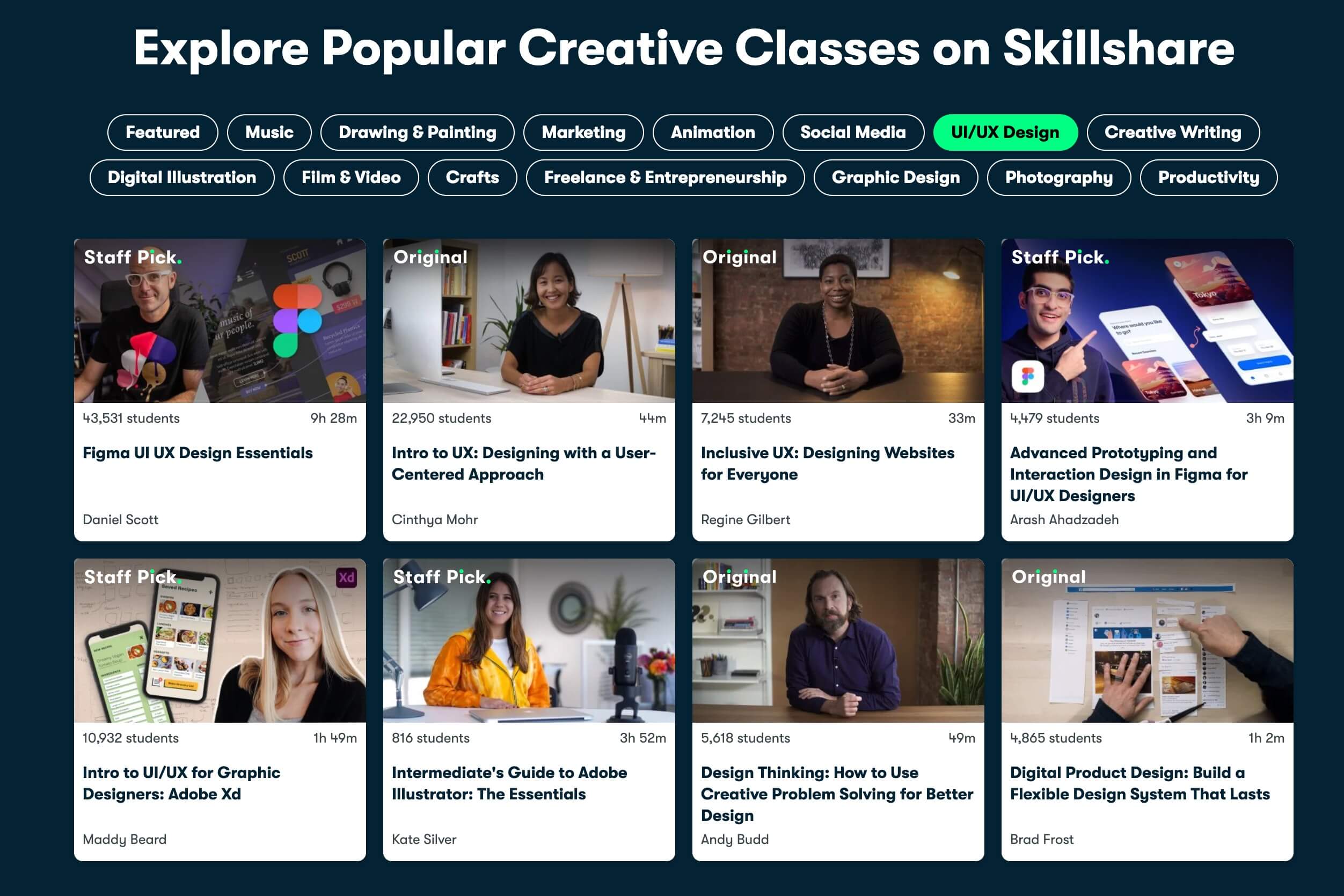Open Kate Silver's Illustrator class thumbnail
This screenshot has width=1344, height=896.
[528, 641]
